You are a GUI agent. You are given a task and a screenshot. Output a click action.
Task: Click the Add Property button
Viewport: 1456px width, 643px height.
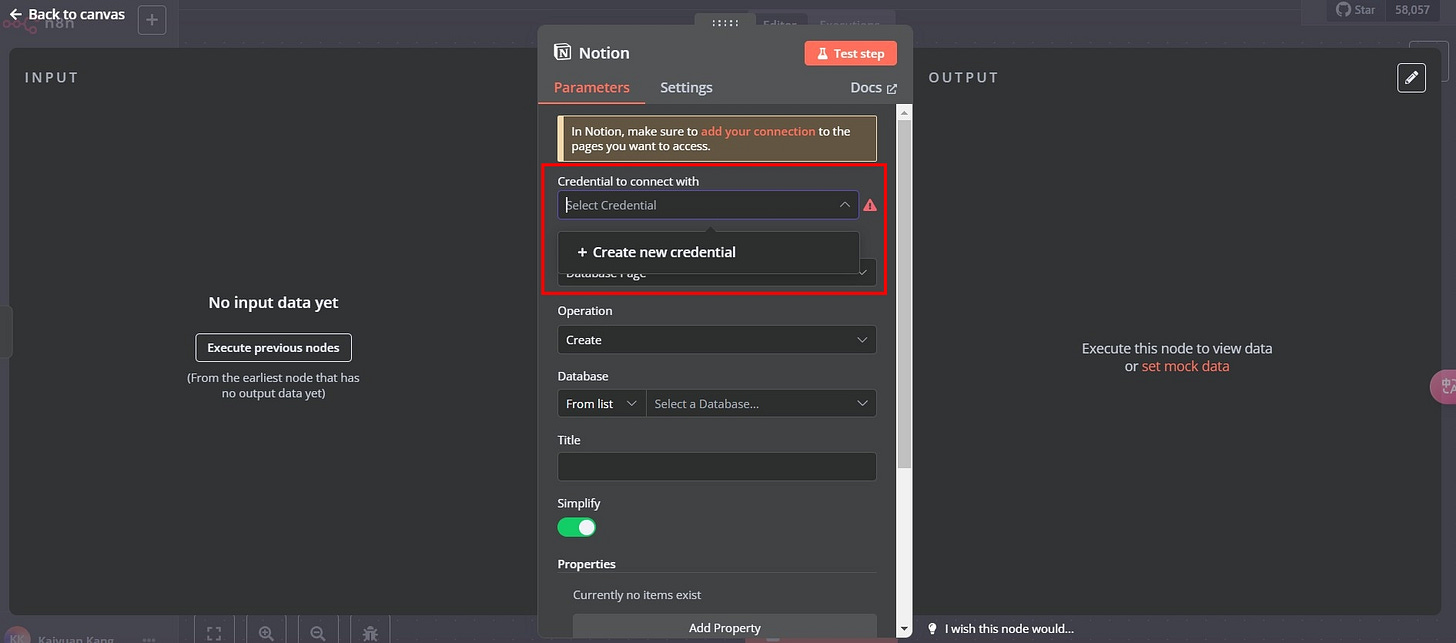[724, 627]
